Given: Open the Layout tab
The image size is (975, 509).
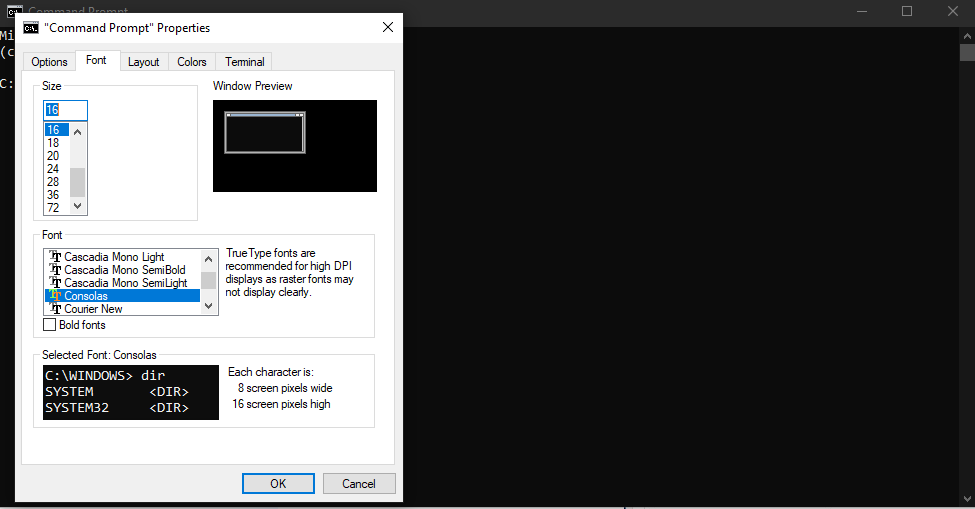Looking at the screenshot, I should point(144,62).
